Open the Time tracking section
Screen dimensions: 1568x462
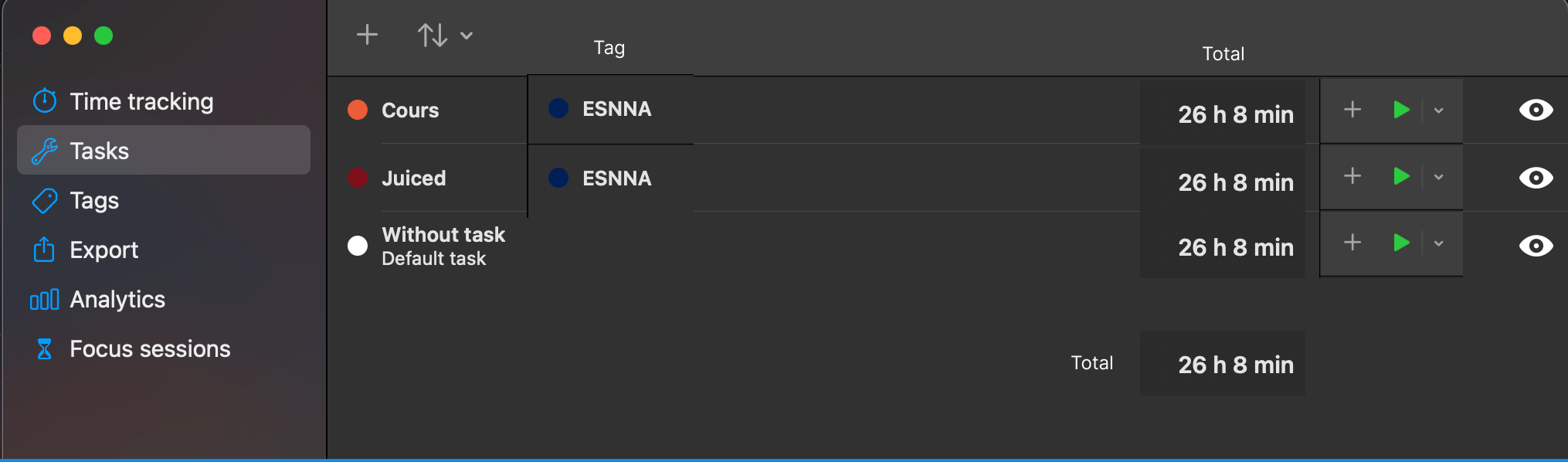(x=141, y=101)
